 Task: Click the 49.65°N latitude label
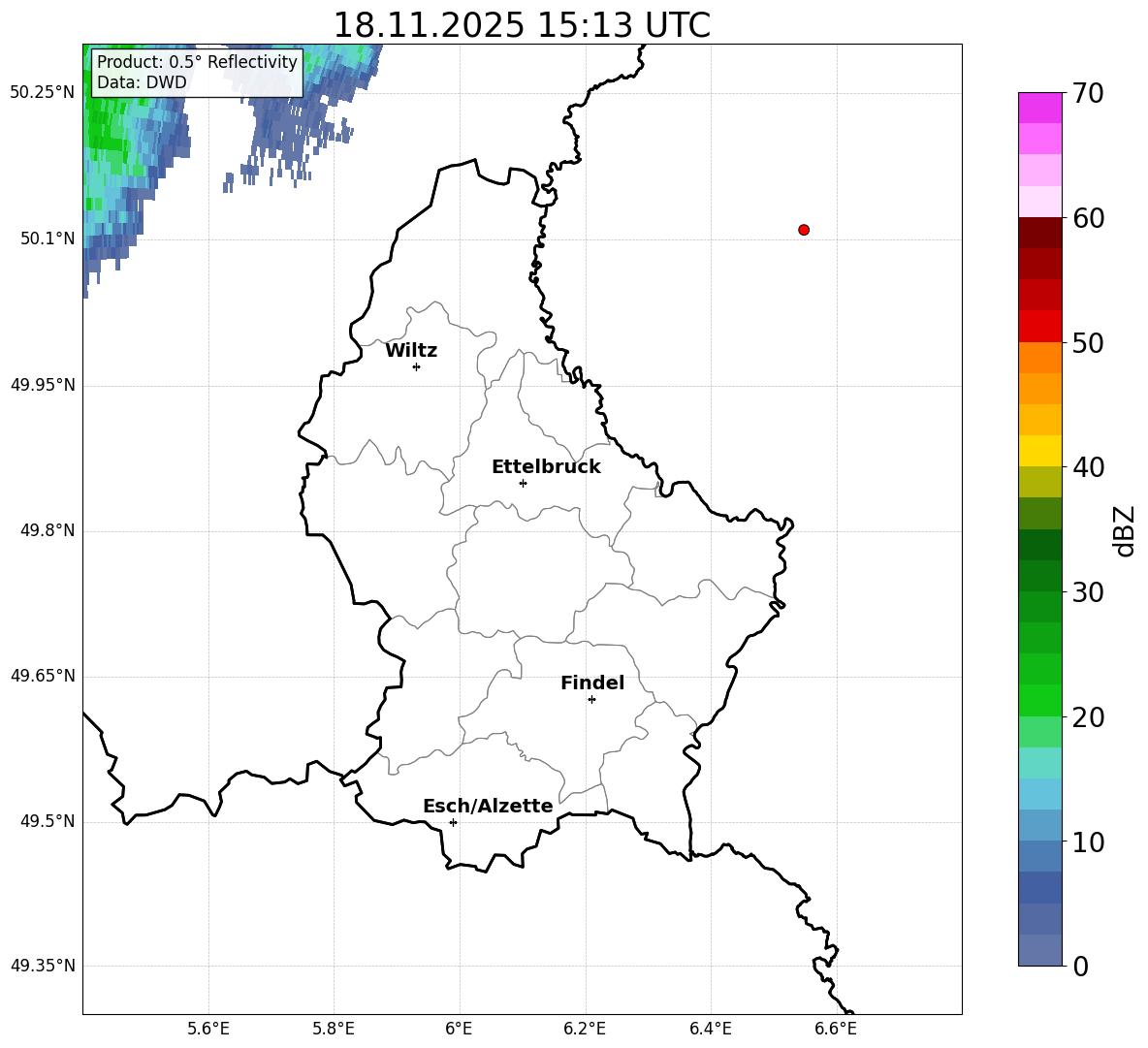click(x=44, y=675)
